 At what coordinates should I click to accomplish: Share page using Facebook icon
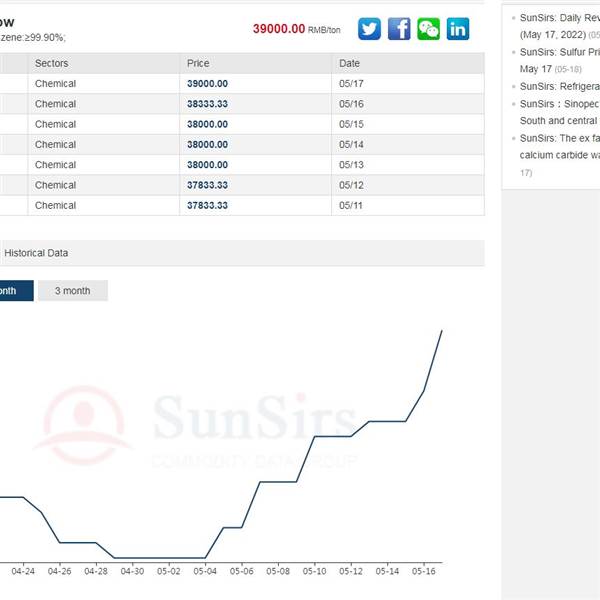pos(399,29)
